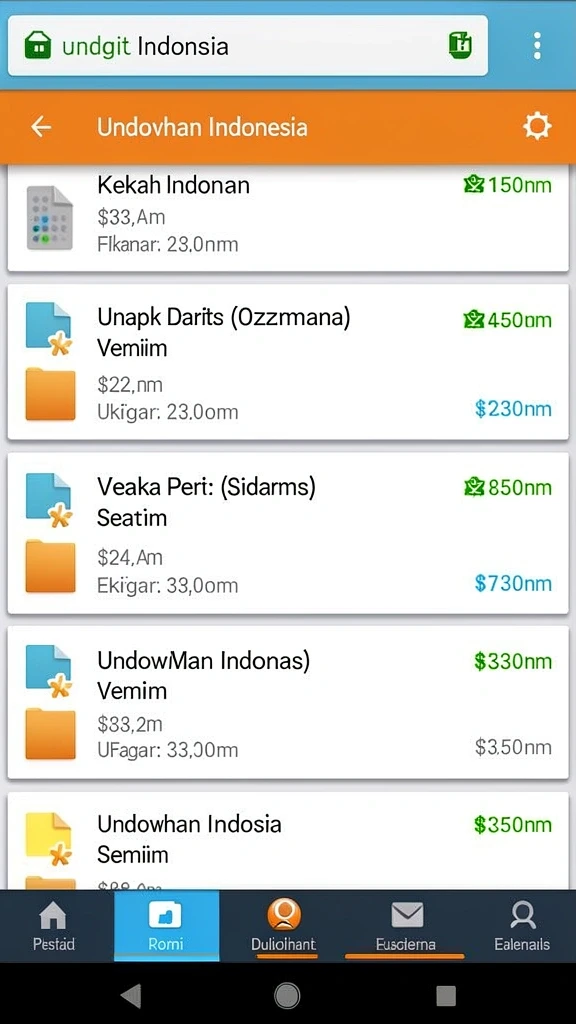The image size is (576, 1024).
Task: Click the $730nm blue price link
Action: [513, 583]
